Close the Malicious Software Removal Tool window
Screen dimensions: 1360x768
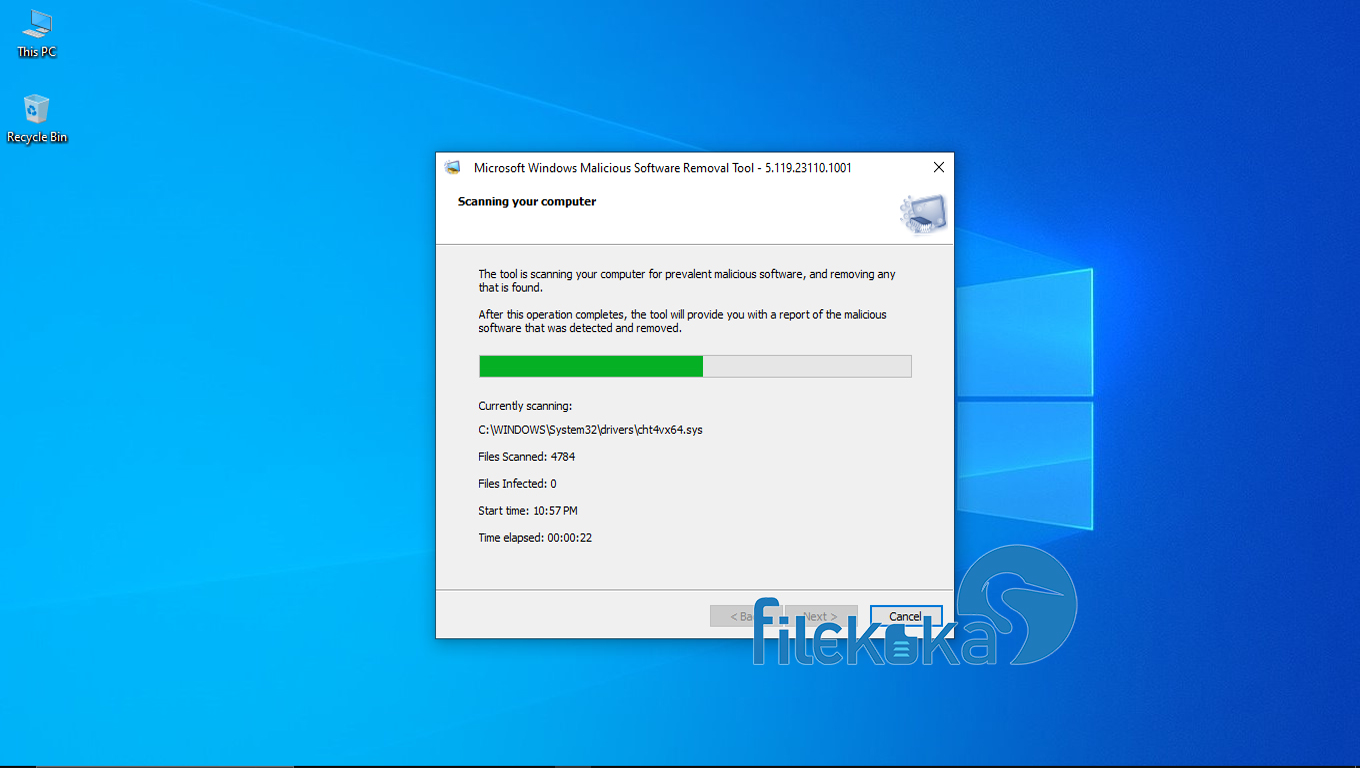tap(938, 168)
